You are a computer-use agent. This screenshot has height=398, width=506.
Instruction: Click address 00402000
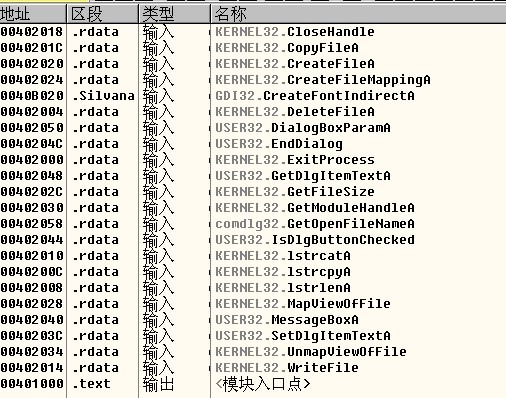click(x=32, y=160)
